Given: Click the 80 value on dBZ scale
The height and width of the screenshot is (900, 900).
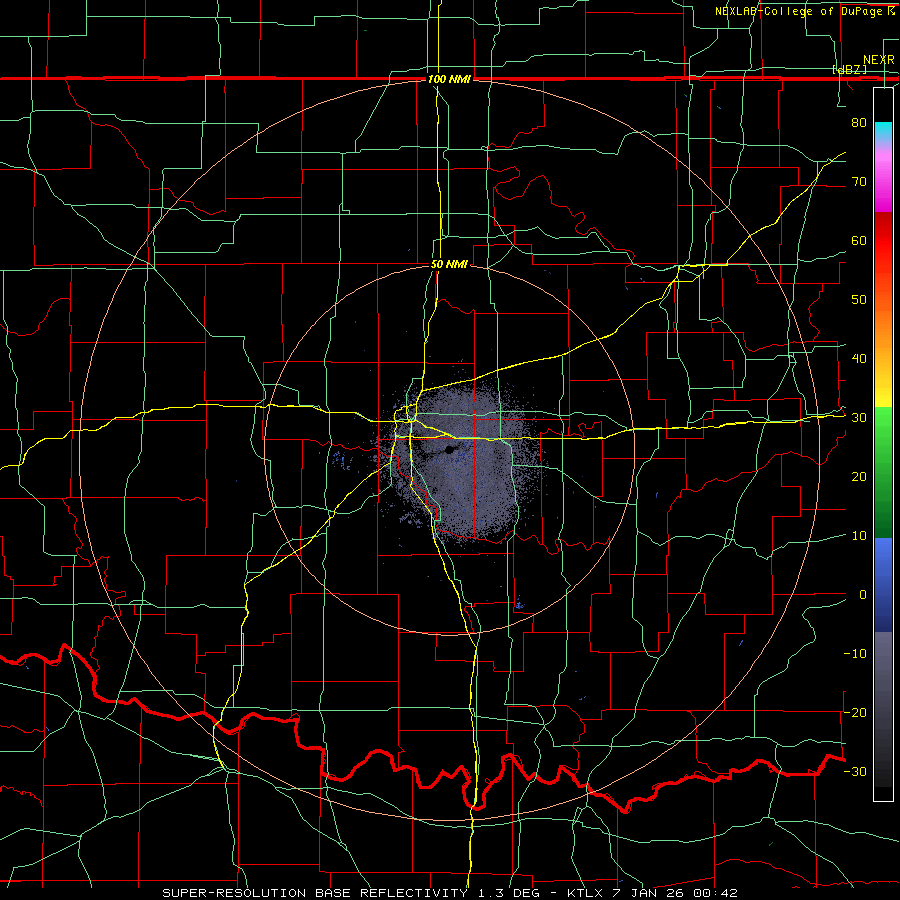Looking at the screenshot, I should point(859,122).
